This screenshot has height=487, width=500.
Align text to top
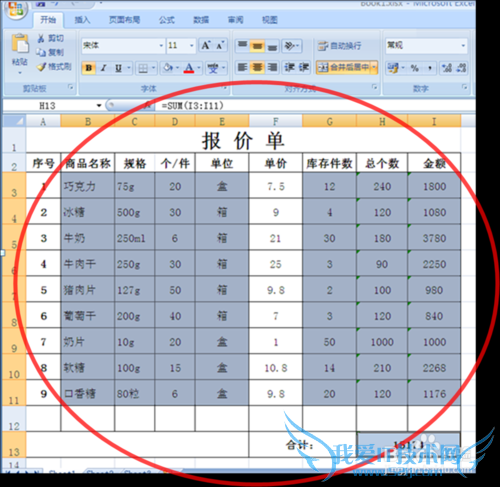pos(243,45)
